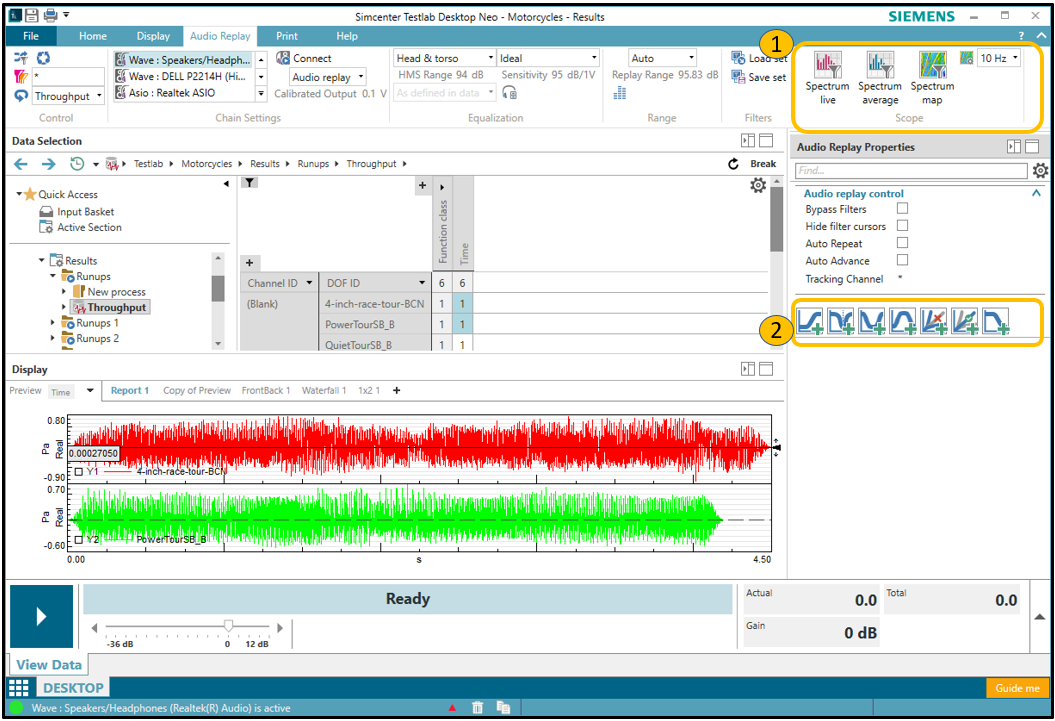
Task: Click the navigate Back arrow in Data Selection
Action: point(21,164)
